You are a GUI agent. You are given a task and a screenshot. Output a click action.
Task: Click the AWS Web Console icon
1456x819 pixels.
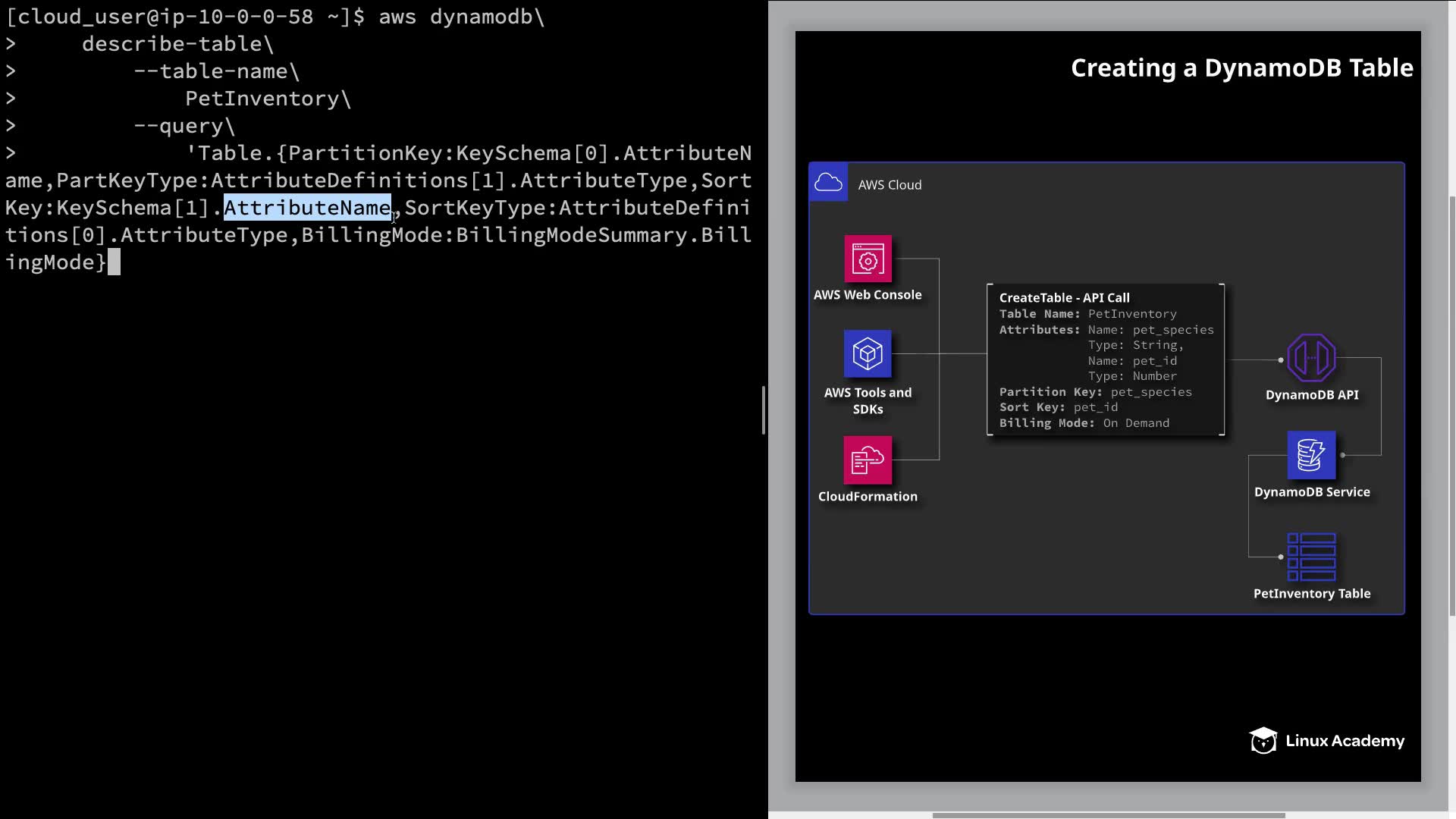(x=868, y=259)
